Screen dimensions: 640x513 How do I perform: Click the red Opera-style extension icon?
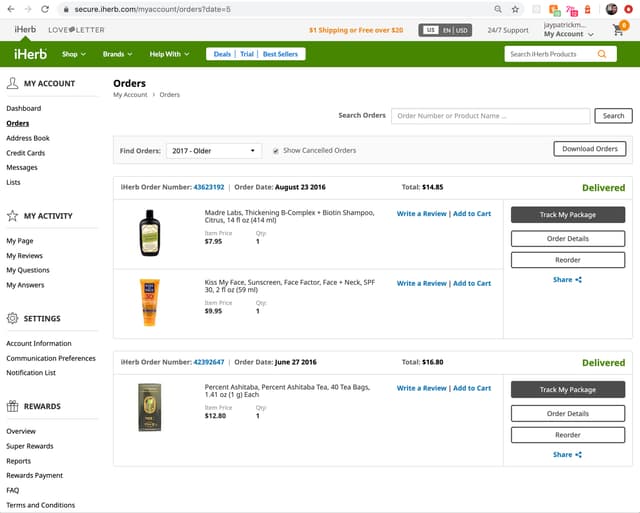[x=629, y=9]
